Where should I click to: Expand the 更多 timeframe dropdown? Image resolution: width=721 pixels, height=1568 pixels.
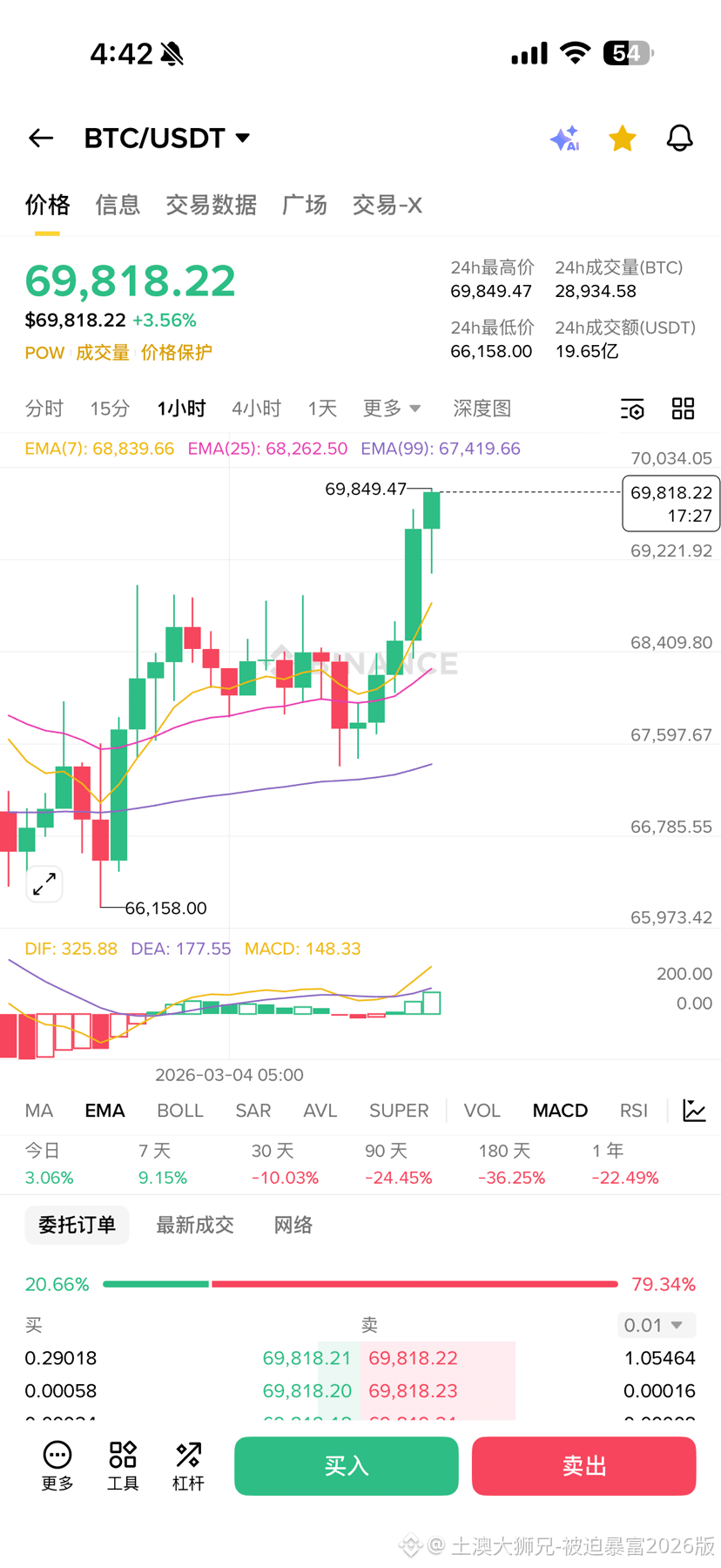(x=392, y=409)
